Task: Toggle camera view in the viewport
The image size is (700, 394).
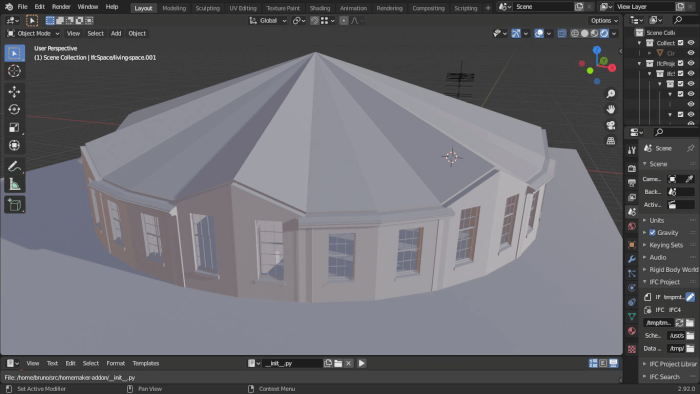Action: click(x=610, y=125)
